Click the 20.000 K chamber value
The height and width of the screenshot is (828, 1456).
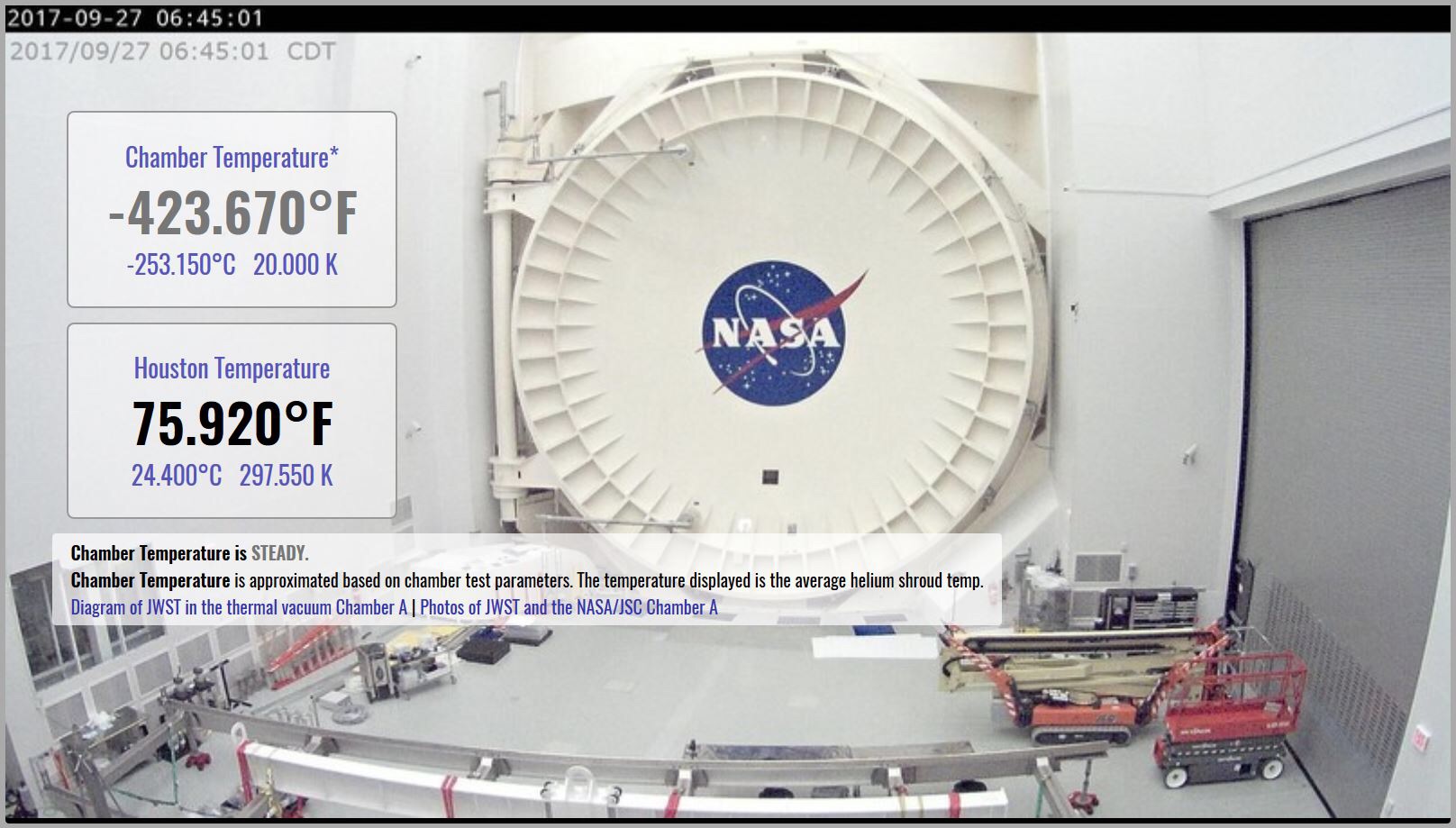(x=296, y=265)
